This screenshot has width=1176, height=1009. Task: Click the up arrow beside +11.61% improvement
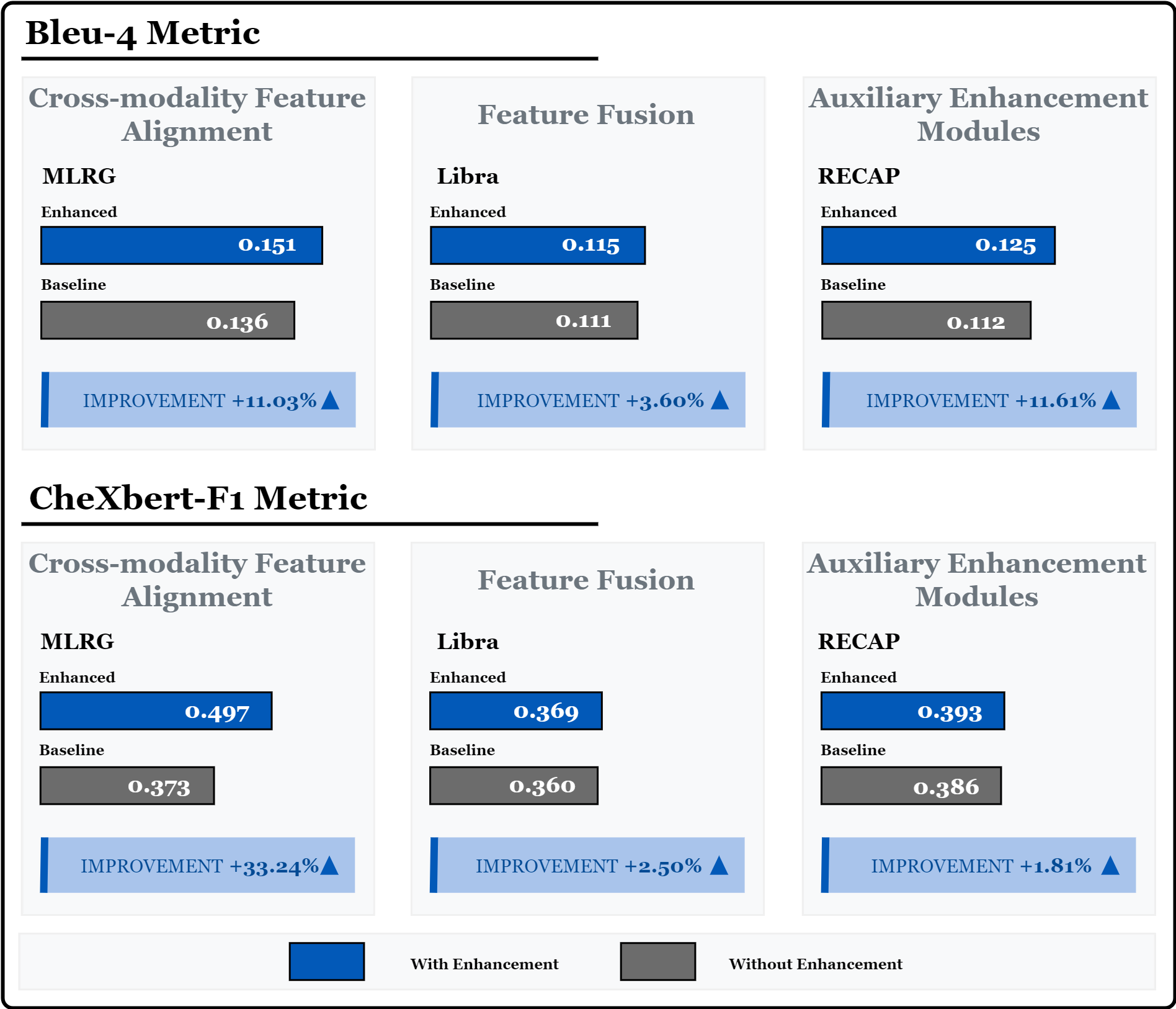[1111, 400]
